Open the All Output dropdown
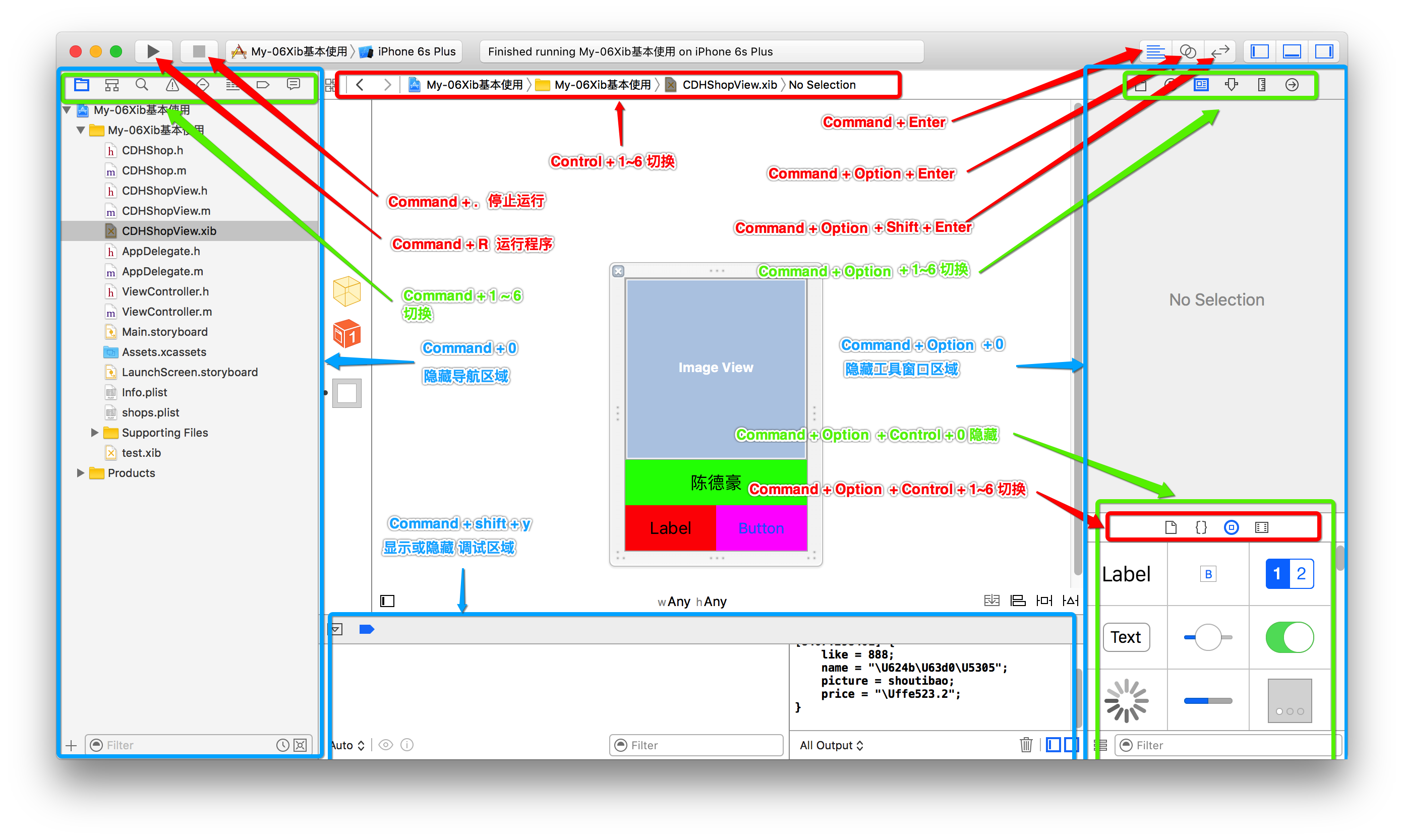Screen dimensions: 1404x840 831,746
